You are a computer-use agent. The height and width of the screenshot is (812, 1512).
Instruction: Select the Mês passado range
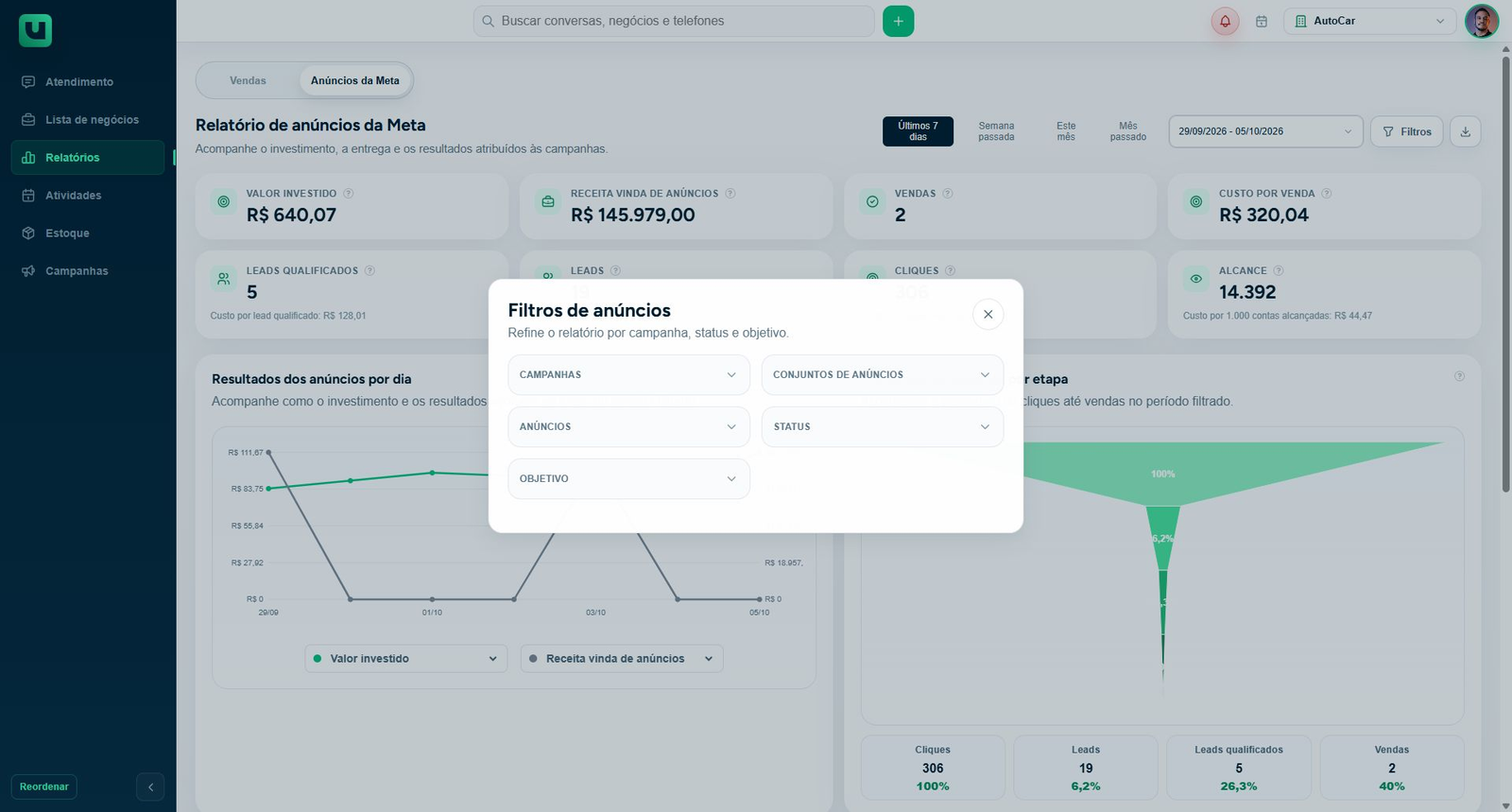pyautogui.click(x=1128, y=131)
